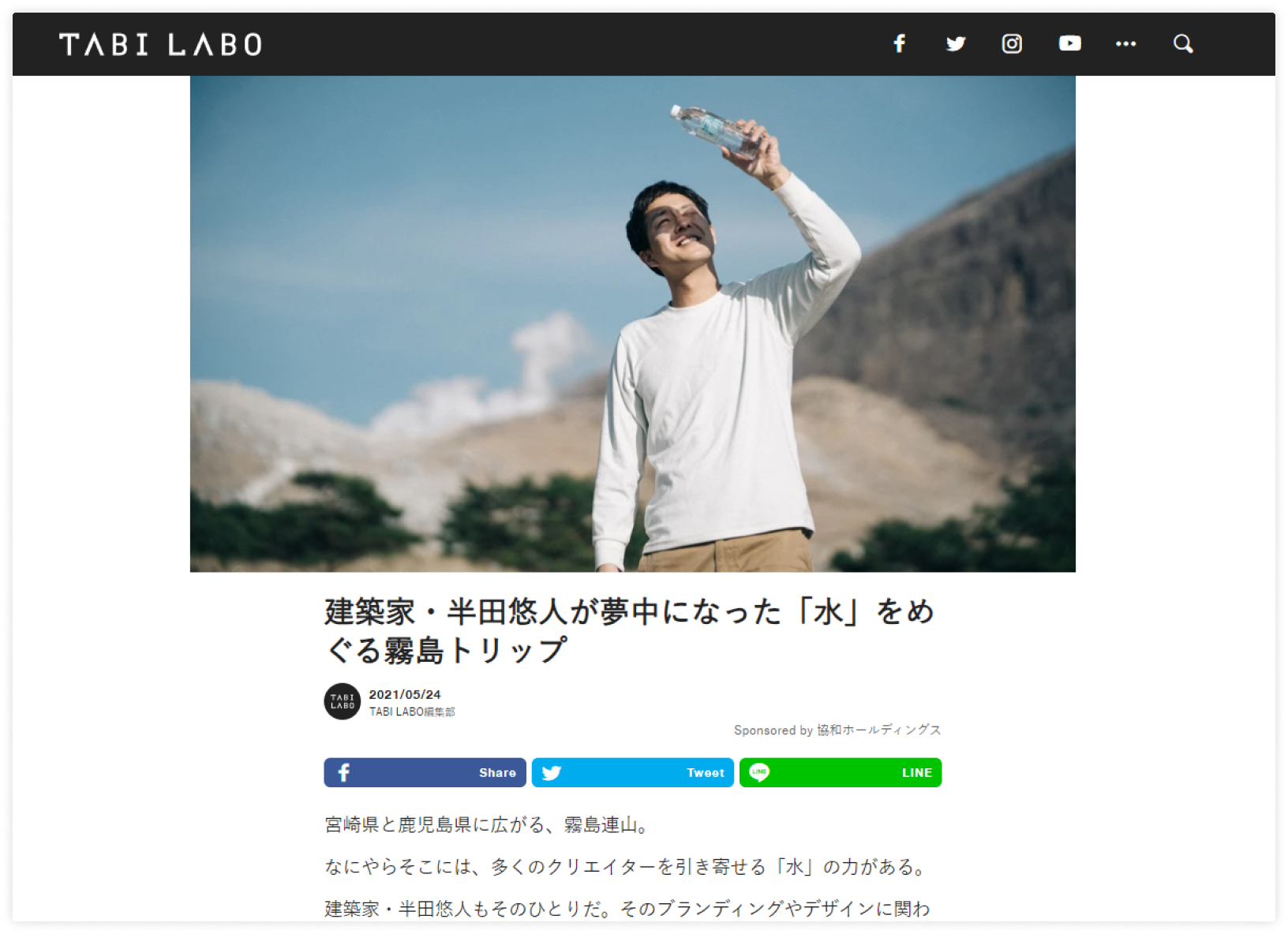This screenshot has width=1288, height=934.
Task: Click the article headline text
Action: coord(630,631)
